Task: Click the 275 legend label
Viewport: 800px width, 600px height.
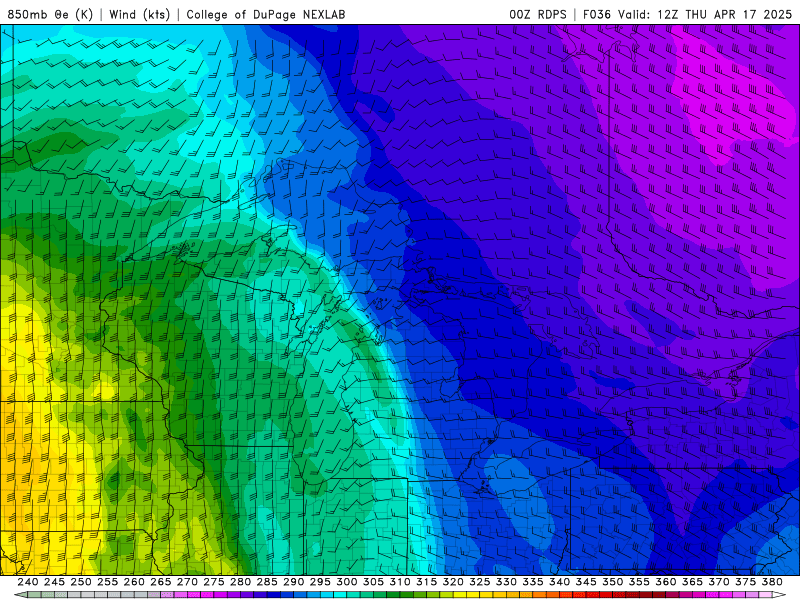Action: click(213, 582)
